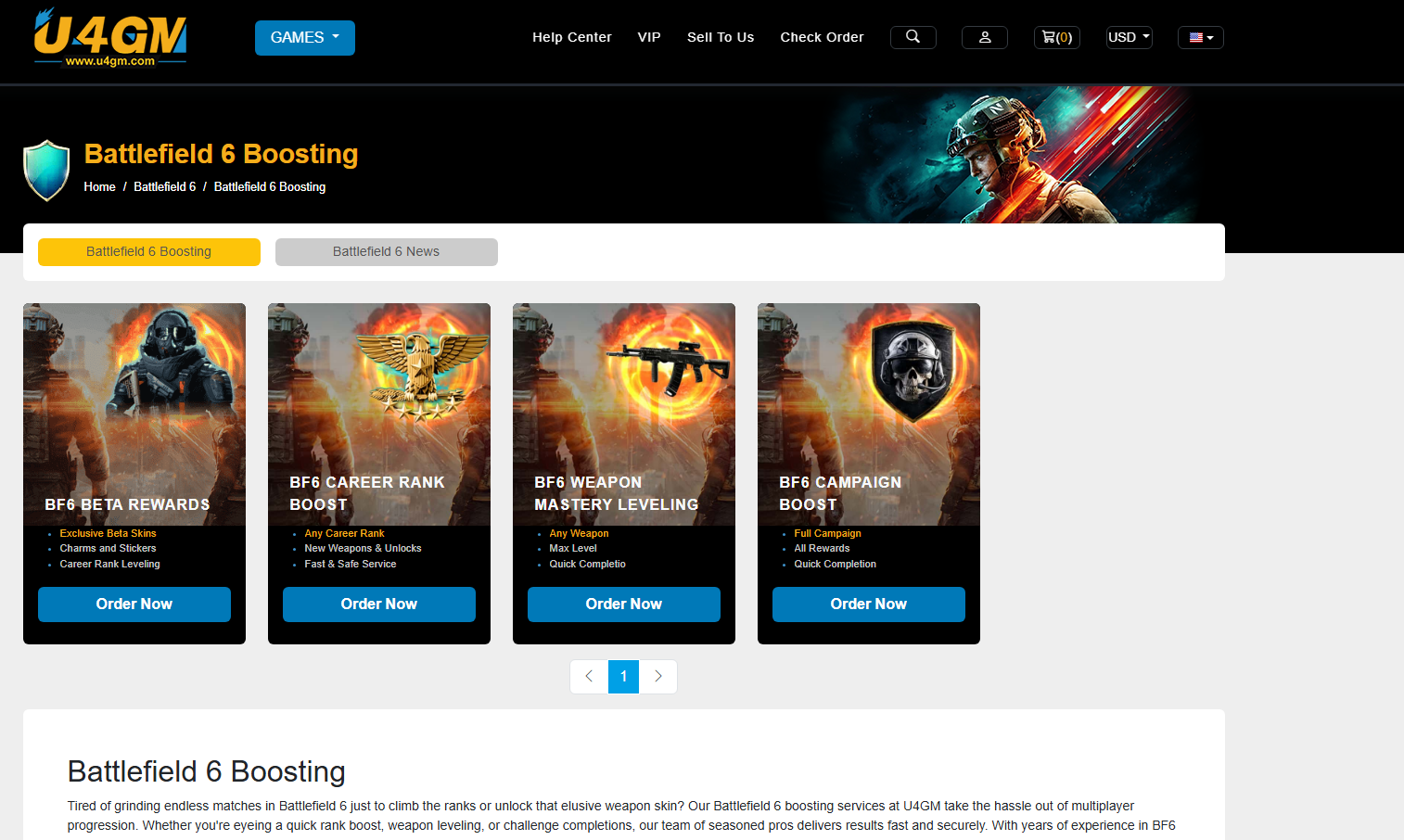The image size is (1404, 840).
Task: Order Now for BF6 Beta Rewards
Action: pyautogui.click(x=134, y=605)
